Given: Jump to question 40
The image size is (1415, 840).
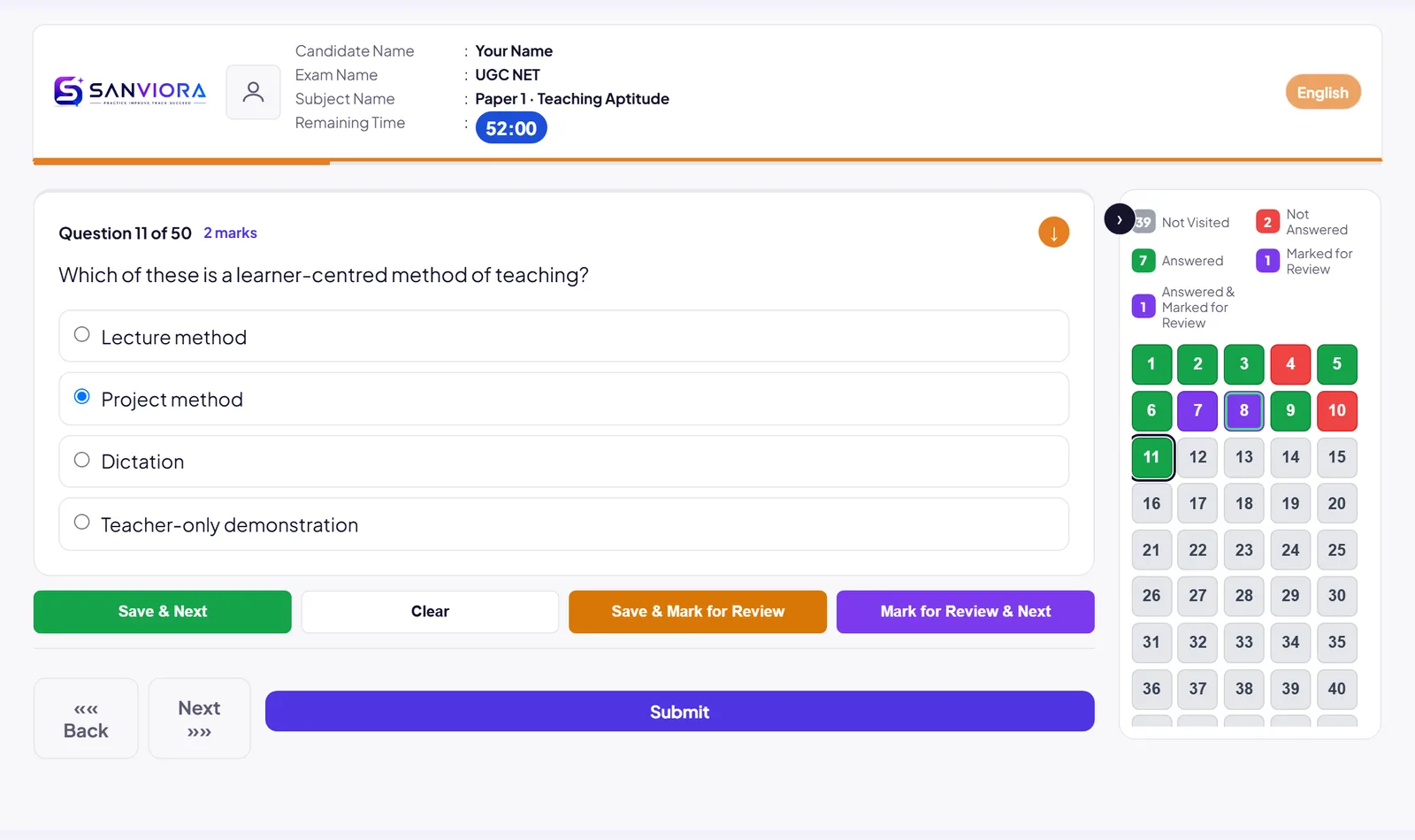Looking at the screenshot, I should coord(1337,689).
